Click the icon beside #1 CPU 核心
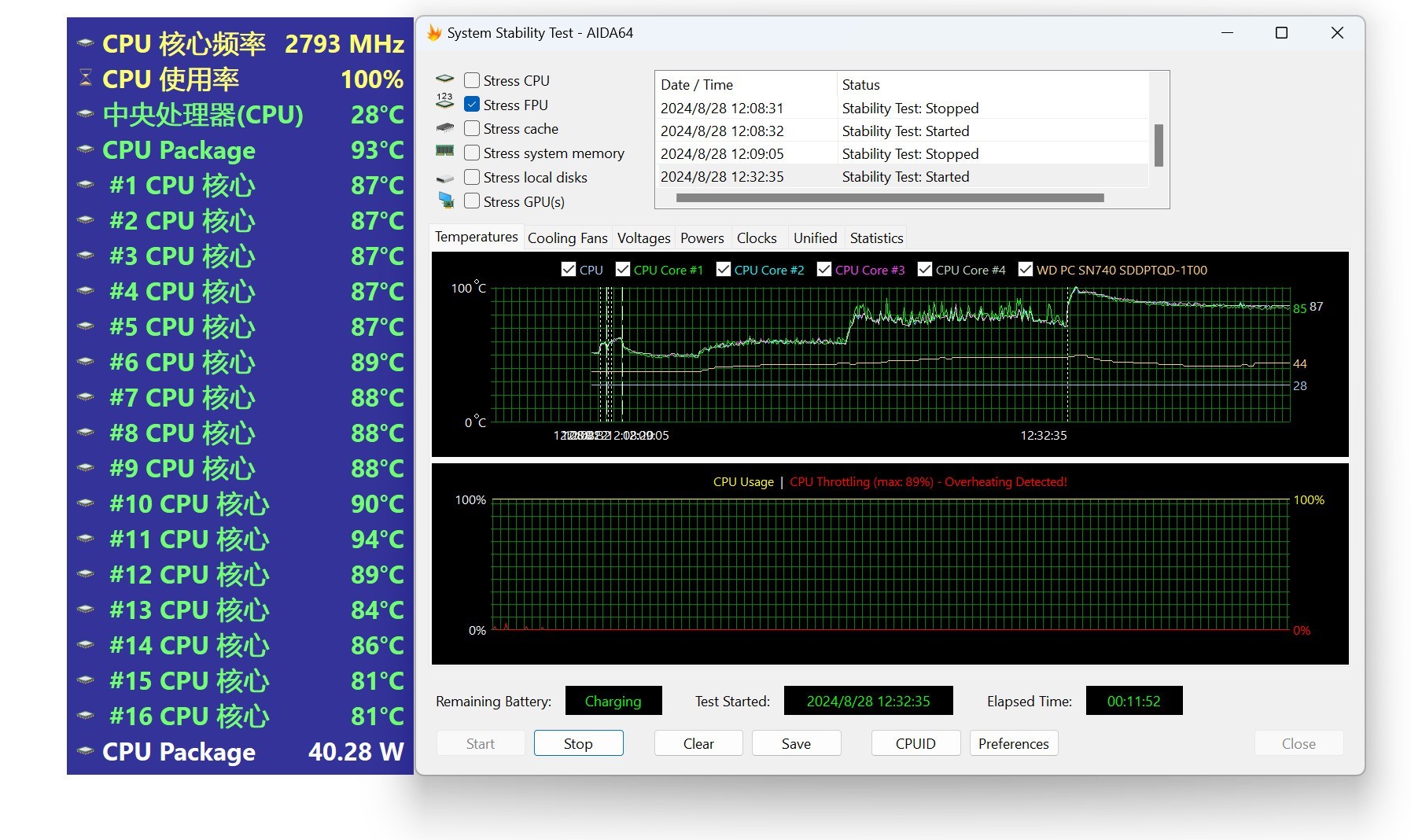The image size is (1411, 840). [86, 185]
